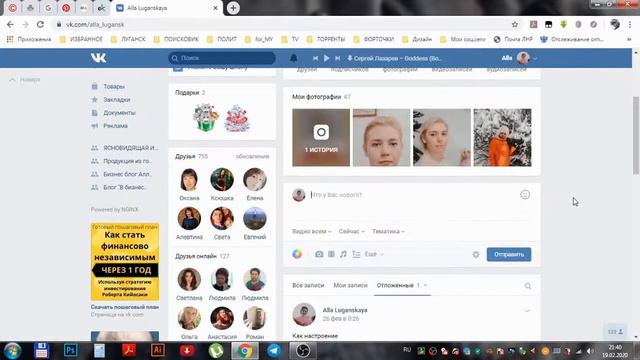Expand the Ещё attachments dropdown
Image resolution: width=640 pixels, height=360 pixels.
(374, 254)
